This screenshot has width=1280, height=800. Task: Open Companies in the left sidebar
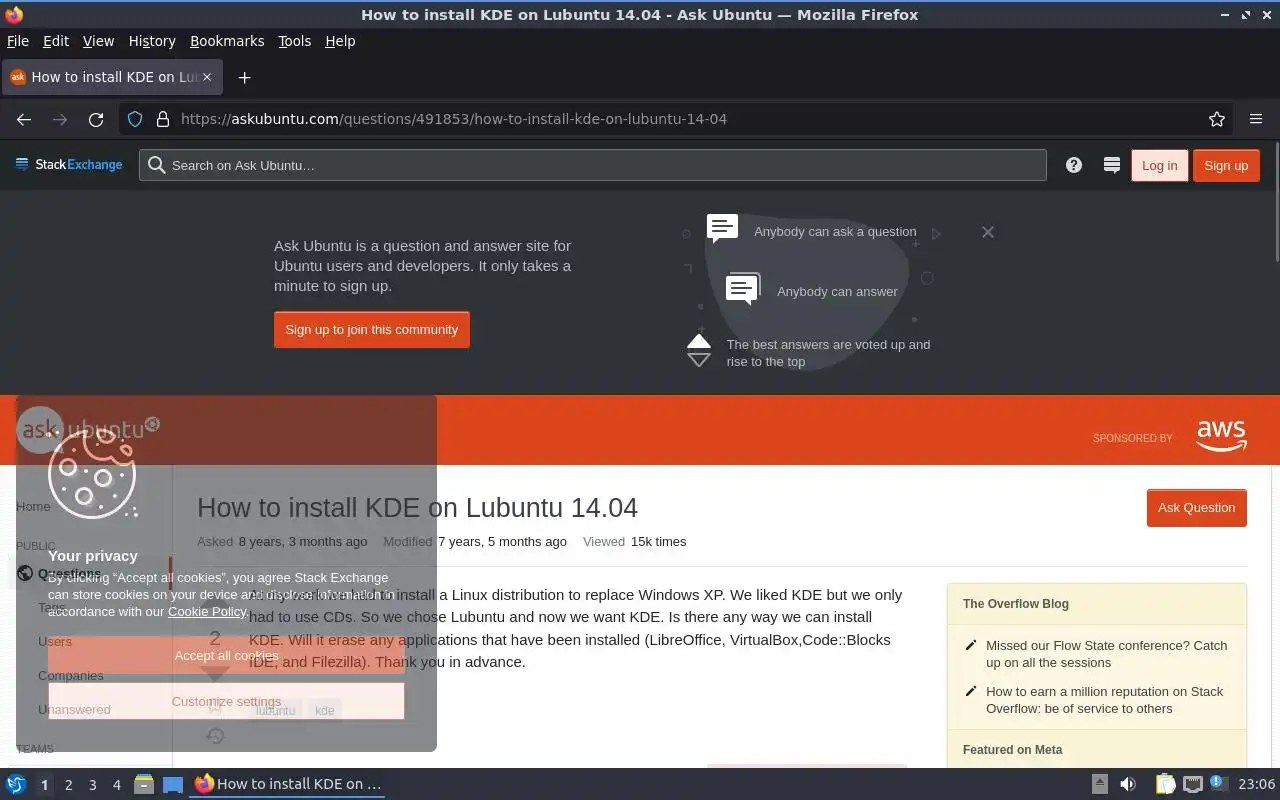[71, 675]
